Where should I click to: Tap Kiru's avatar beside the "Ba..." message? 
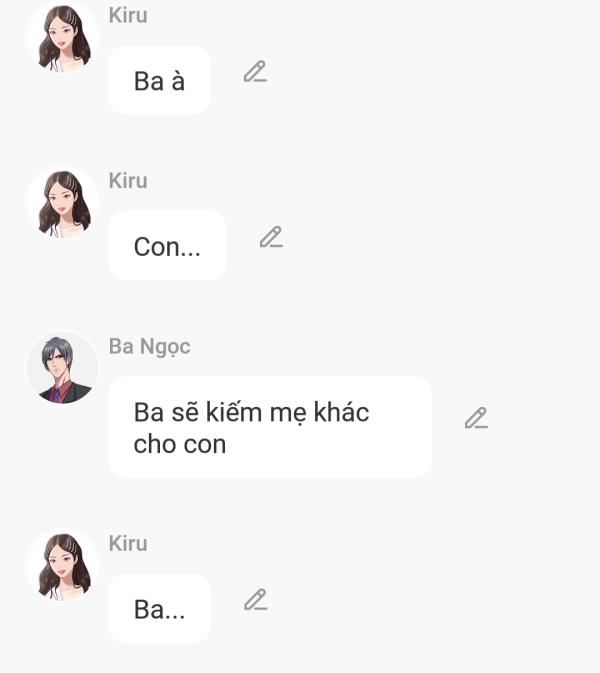point(63,566)
